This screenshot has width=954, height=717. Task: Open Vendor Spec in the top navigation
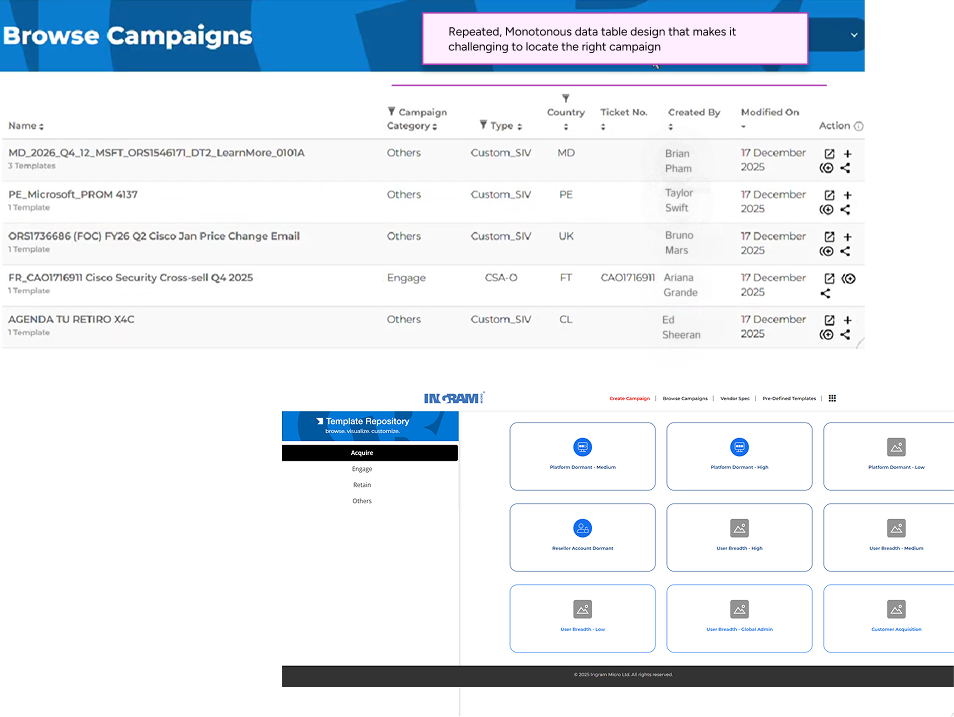coord(735,399)
